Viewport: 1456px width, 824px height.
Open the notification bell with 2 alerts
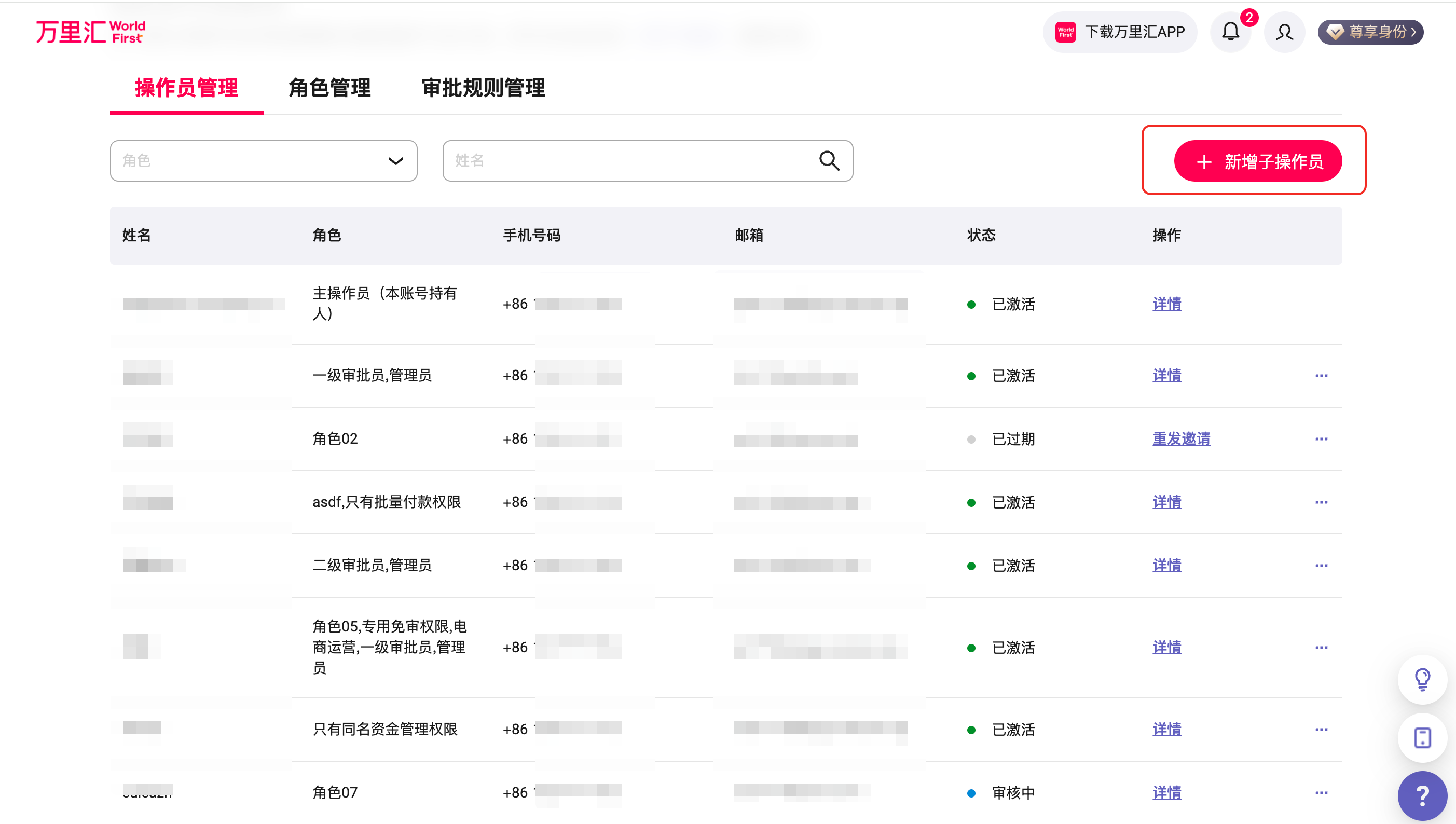point(1230,32)
